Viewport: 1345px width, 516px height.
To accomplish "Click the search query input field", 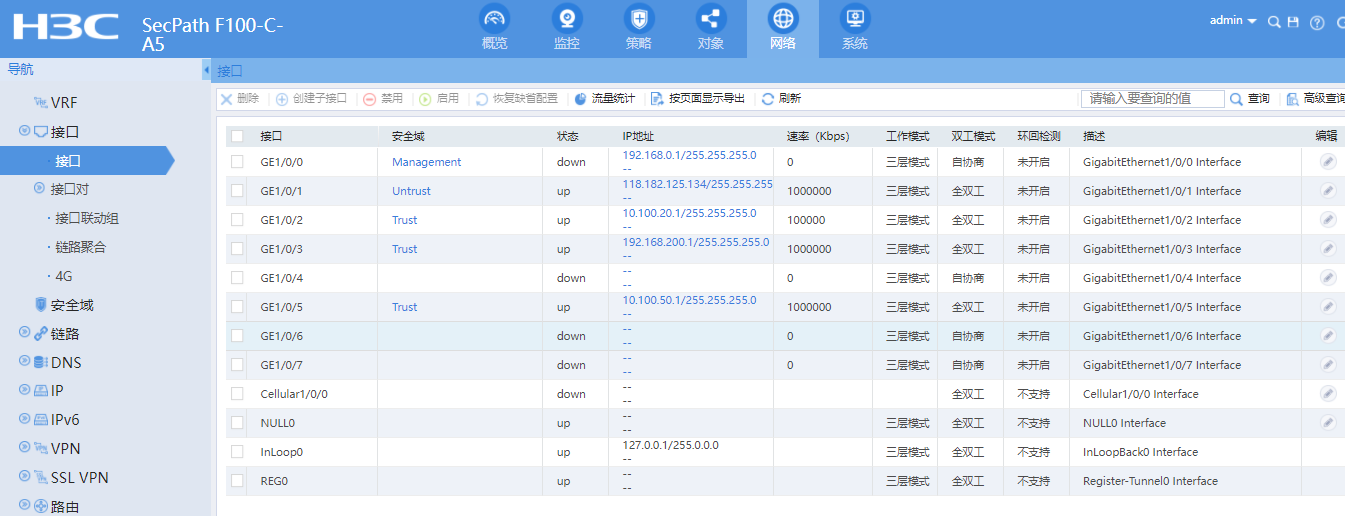I will (1152, 99).
